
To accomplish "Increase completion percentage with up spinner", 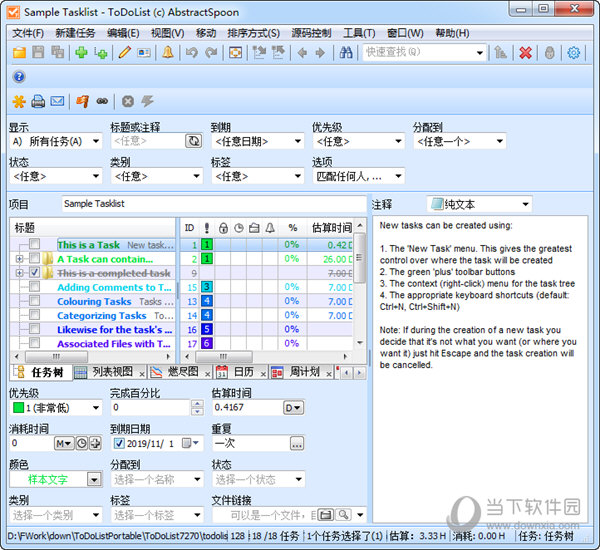I will pyautogui.click(x=197, y=404).
